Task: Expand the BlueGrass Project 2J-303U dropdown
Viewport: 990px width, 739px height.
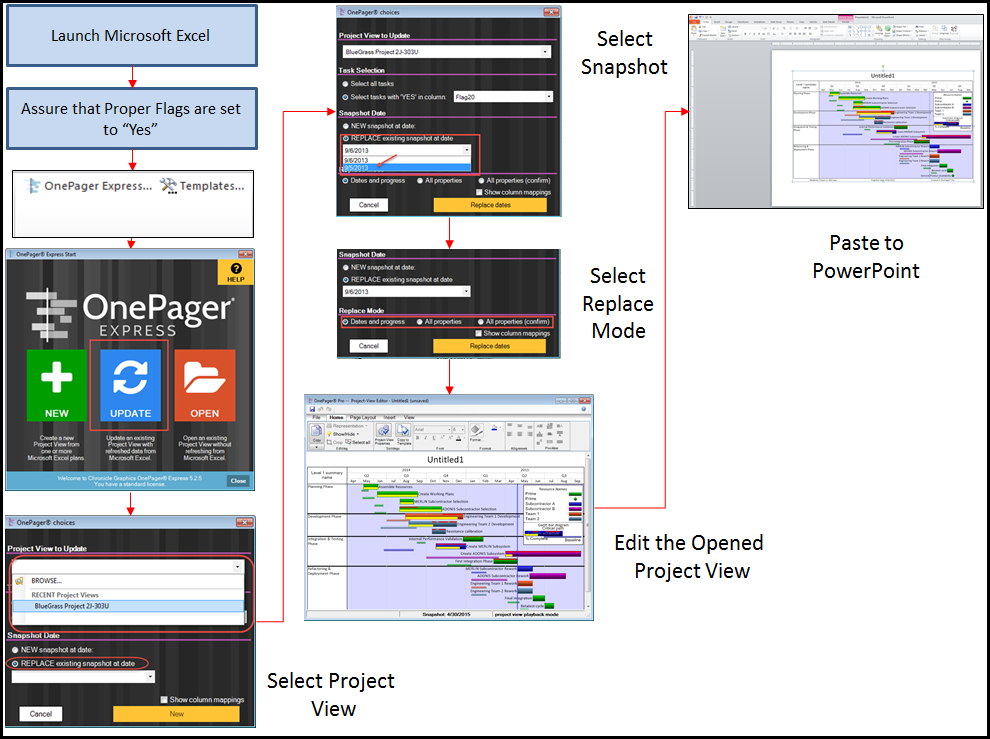Action: 545,52
